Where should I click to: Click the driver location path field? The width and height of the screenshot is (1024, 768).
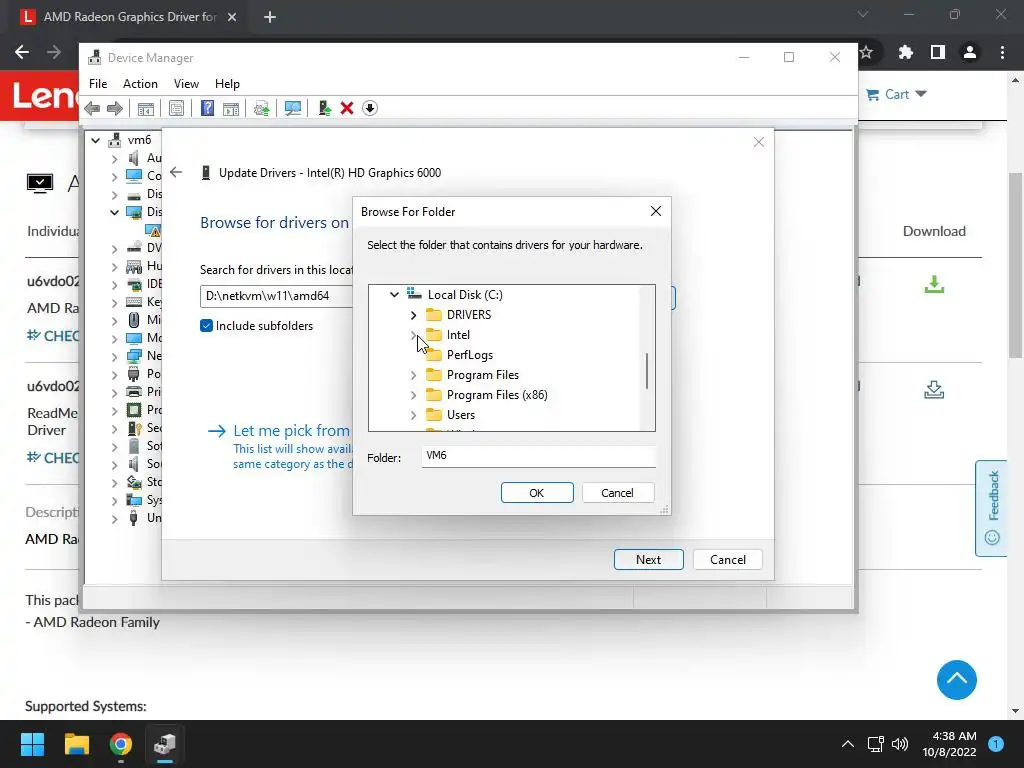(x=276, y=296)
